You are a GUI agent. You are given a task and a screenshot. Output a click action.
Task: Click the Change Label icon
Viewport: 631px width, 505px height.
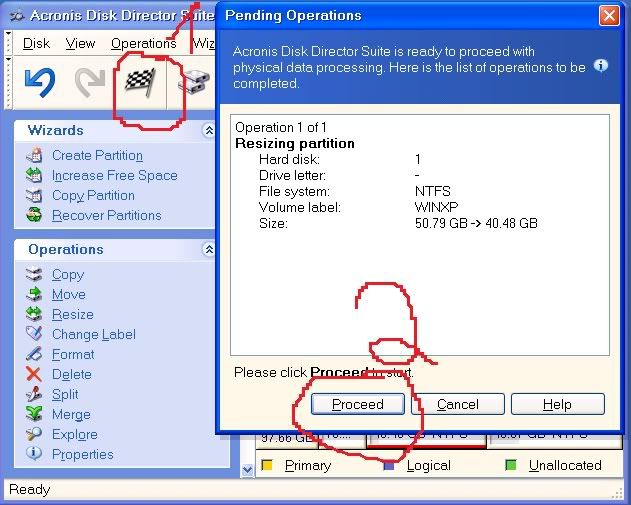tap(34, 334)
